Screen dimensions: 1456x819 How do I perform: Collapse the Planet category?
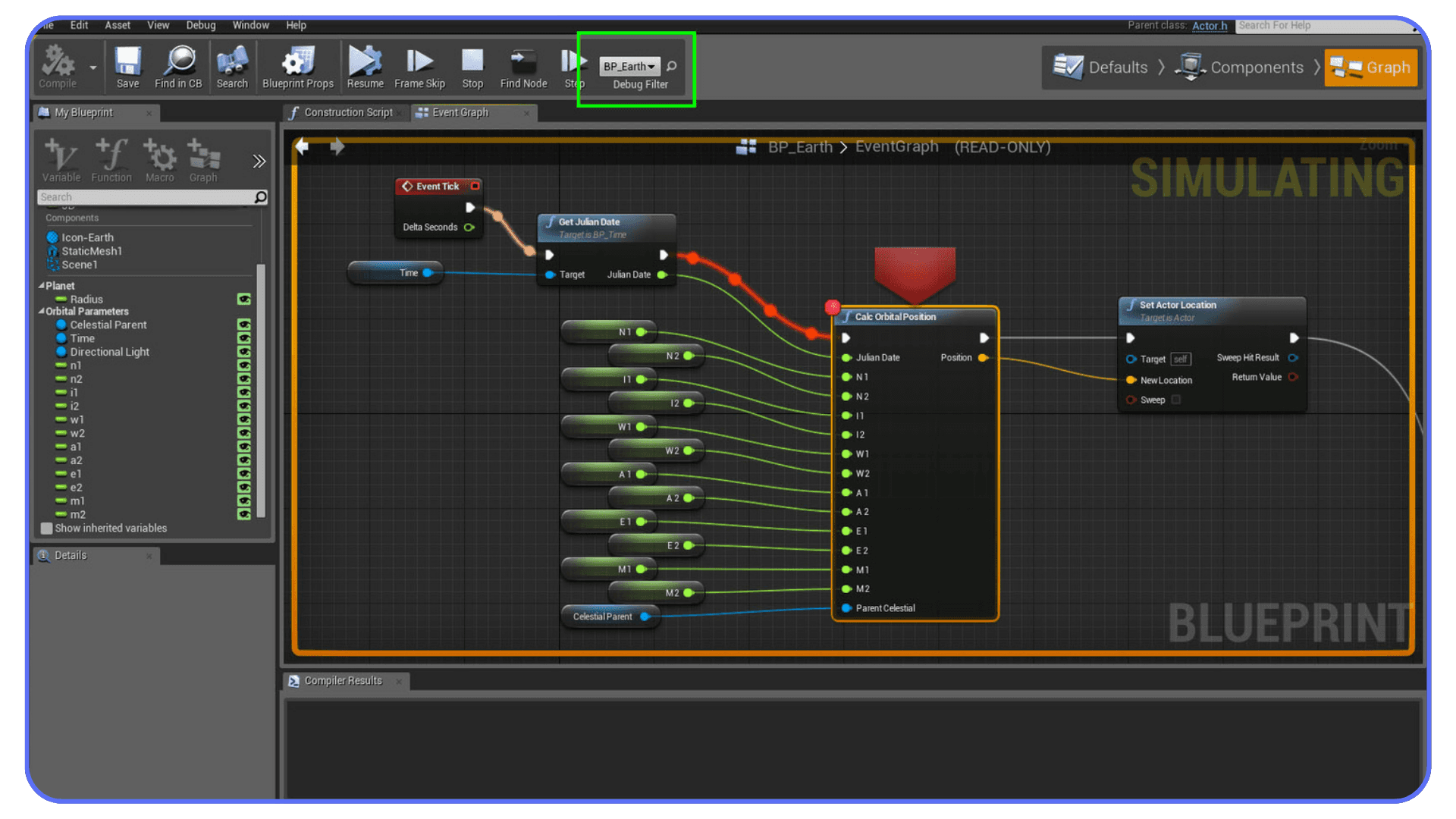tap(43, 285)
